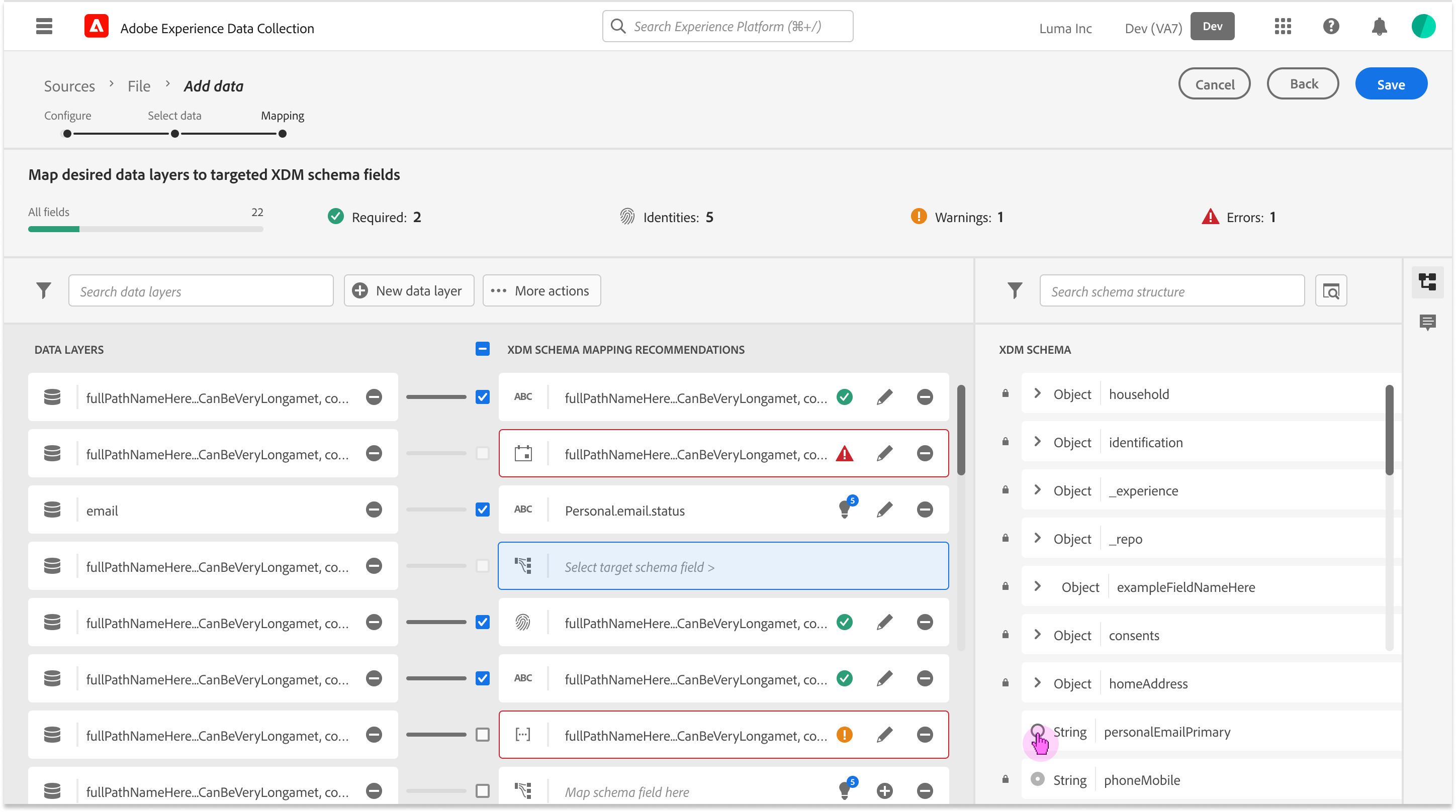
Task: Click the Search schema structure field
Action: coord(1172,290)
